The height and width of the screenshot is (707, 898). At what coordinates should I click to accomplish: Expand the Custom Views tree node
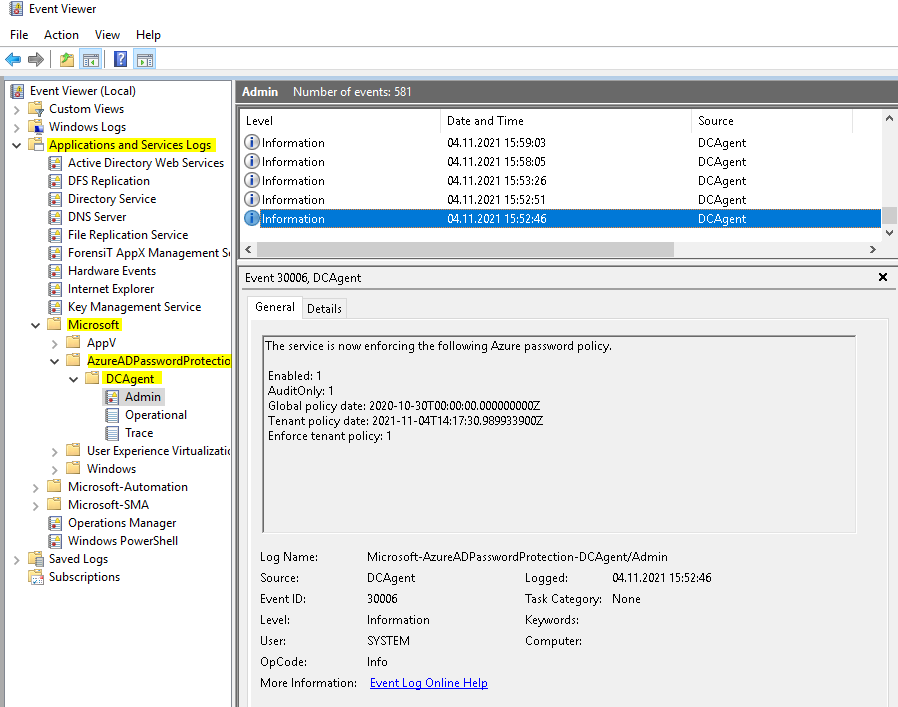(x=17, y=109)
